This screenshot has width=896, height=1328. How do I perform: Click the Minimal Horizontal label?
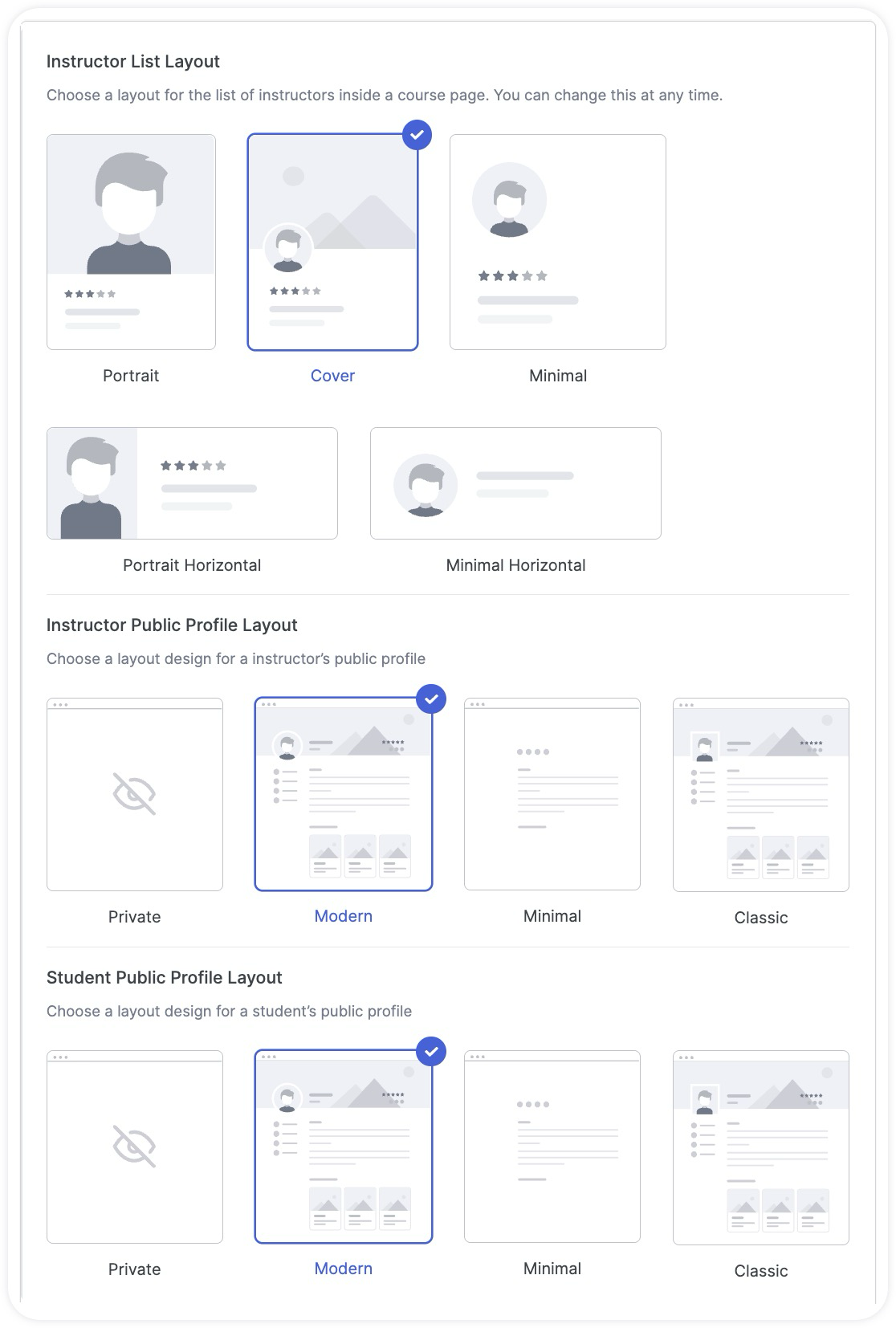tap(515, 565)
